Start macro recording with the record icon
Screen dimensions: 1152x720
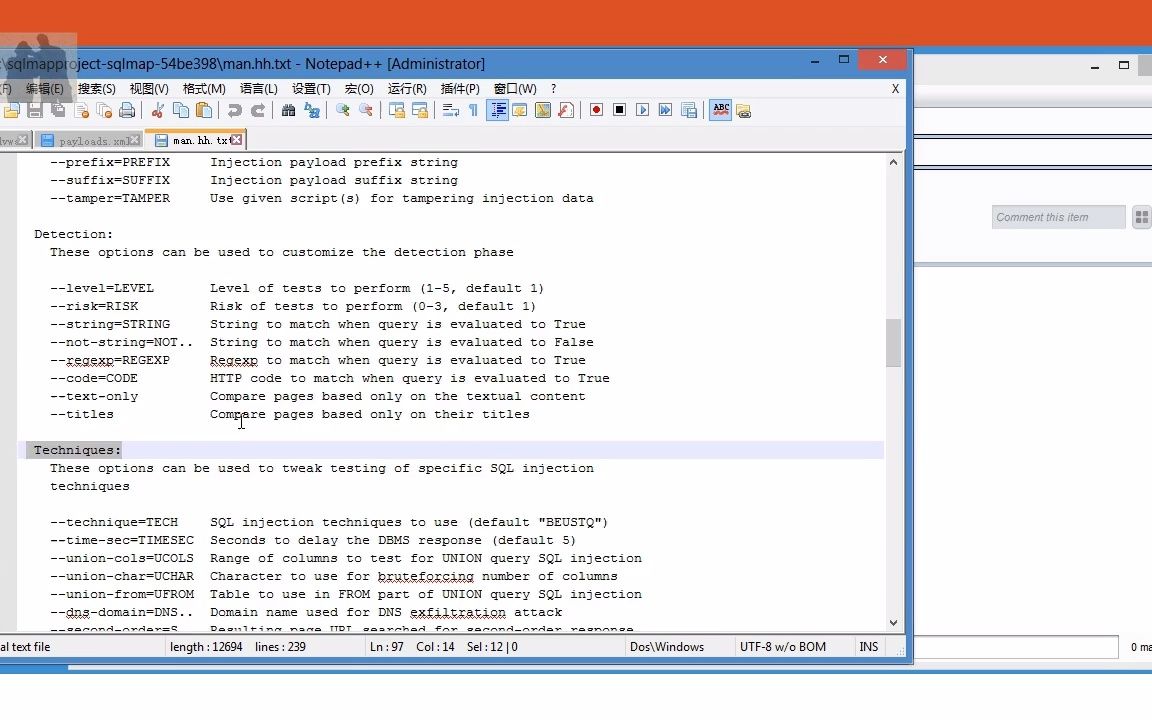(x=597, y=110)
